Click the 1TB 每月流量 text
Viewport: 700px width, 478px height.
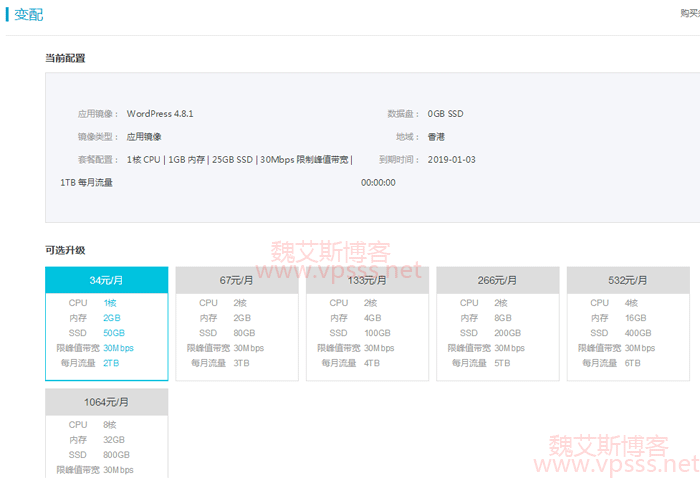86,183
